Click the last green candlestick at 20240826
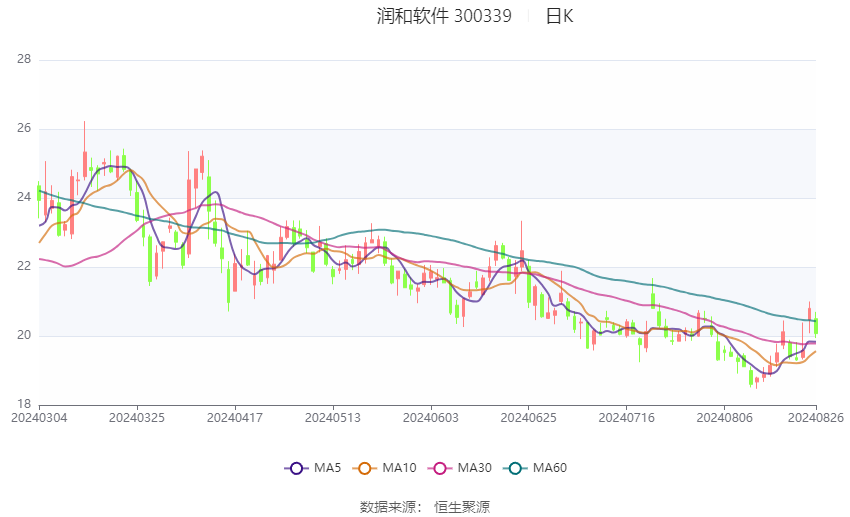850x517 pixels. click(x=816, y=326)
